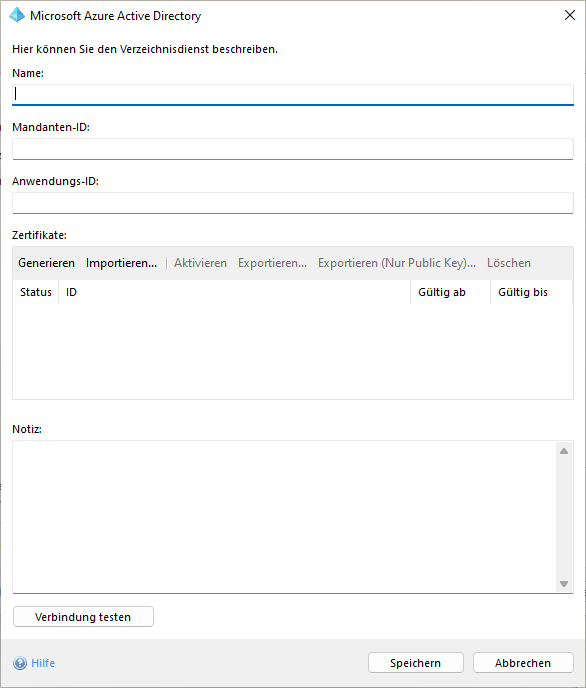Close the dialog with the X button
This screenshot has height=688, width=586.
coord(570,15)
